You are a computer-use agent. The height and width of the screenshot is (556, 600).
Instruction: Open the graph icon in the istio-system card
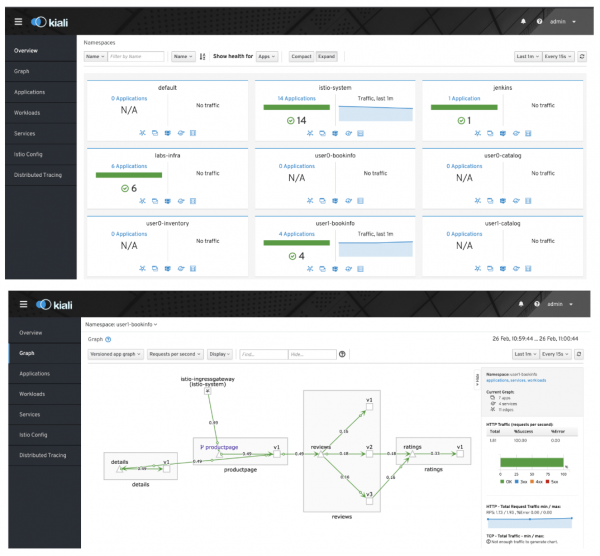click(x=311, y=132)
